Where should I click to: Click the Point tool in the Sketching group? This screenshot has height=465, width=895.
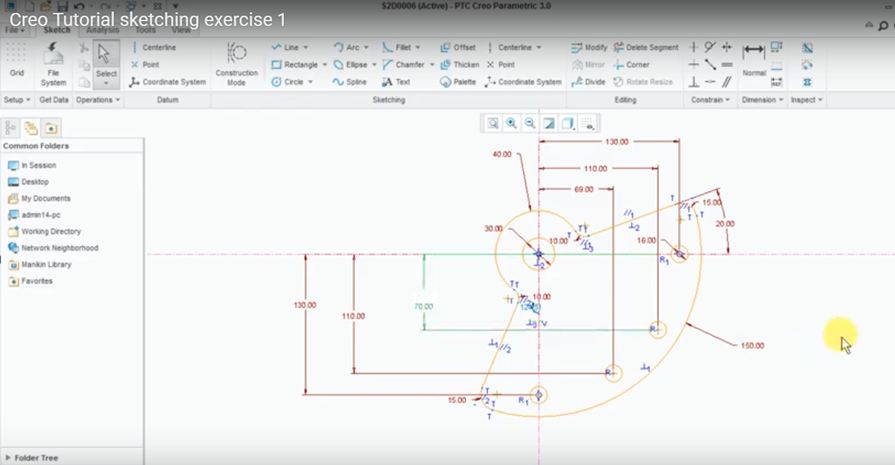(x=501, y=64)
